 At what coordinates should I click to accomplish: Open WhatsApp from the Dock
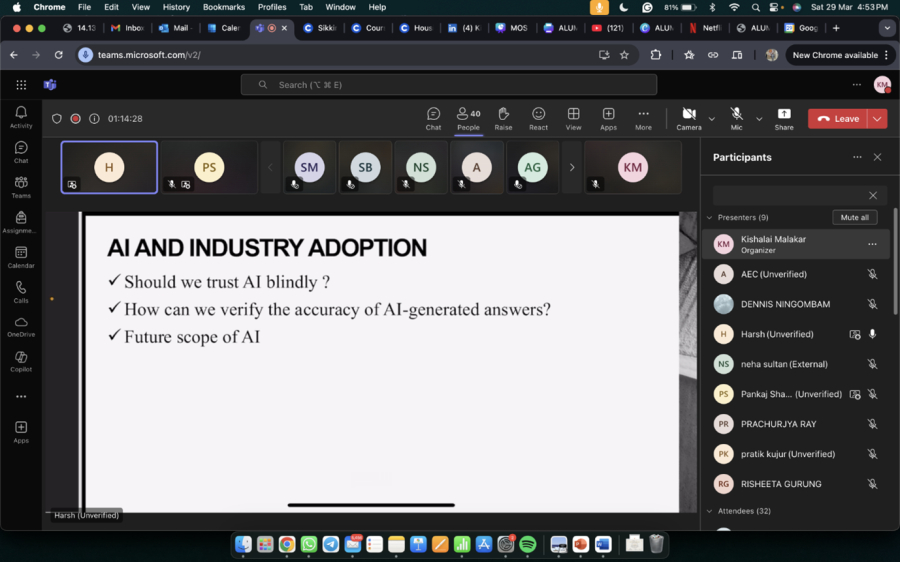click(x=309, y=544)
